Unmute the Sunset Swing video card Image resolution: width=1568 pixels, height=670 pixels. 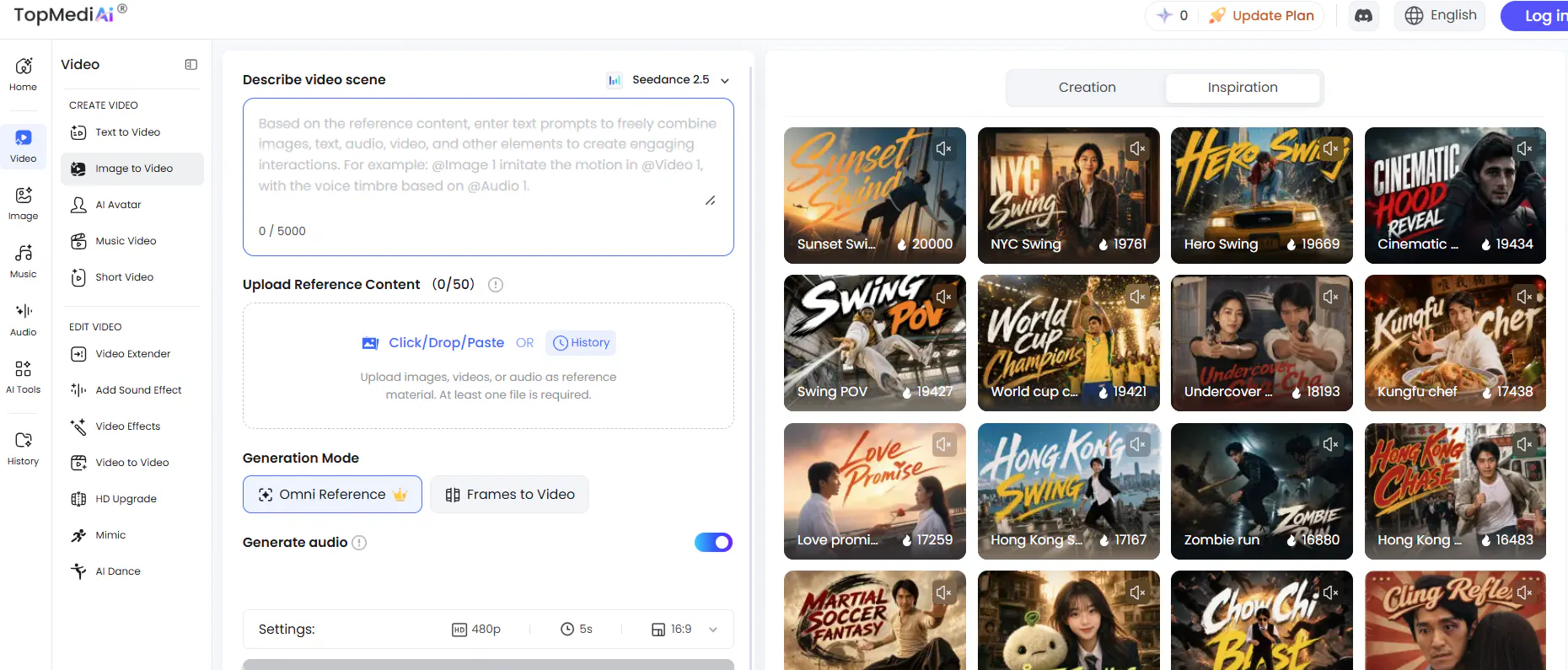[943, 148]
